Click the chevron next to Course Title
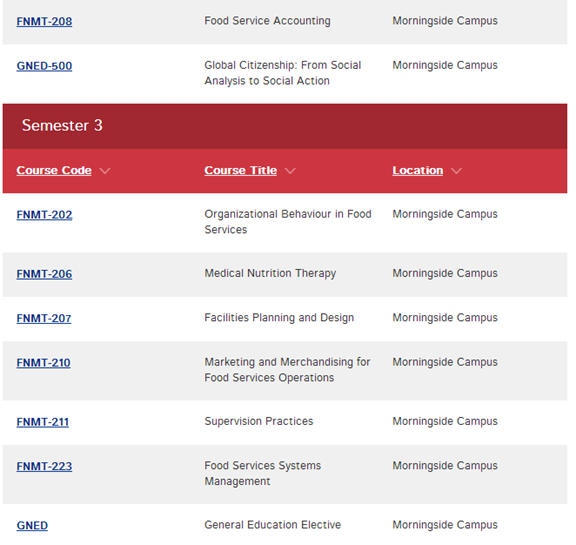 click(x=290, y=171)
